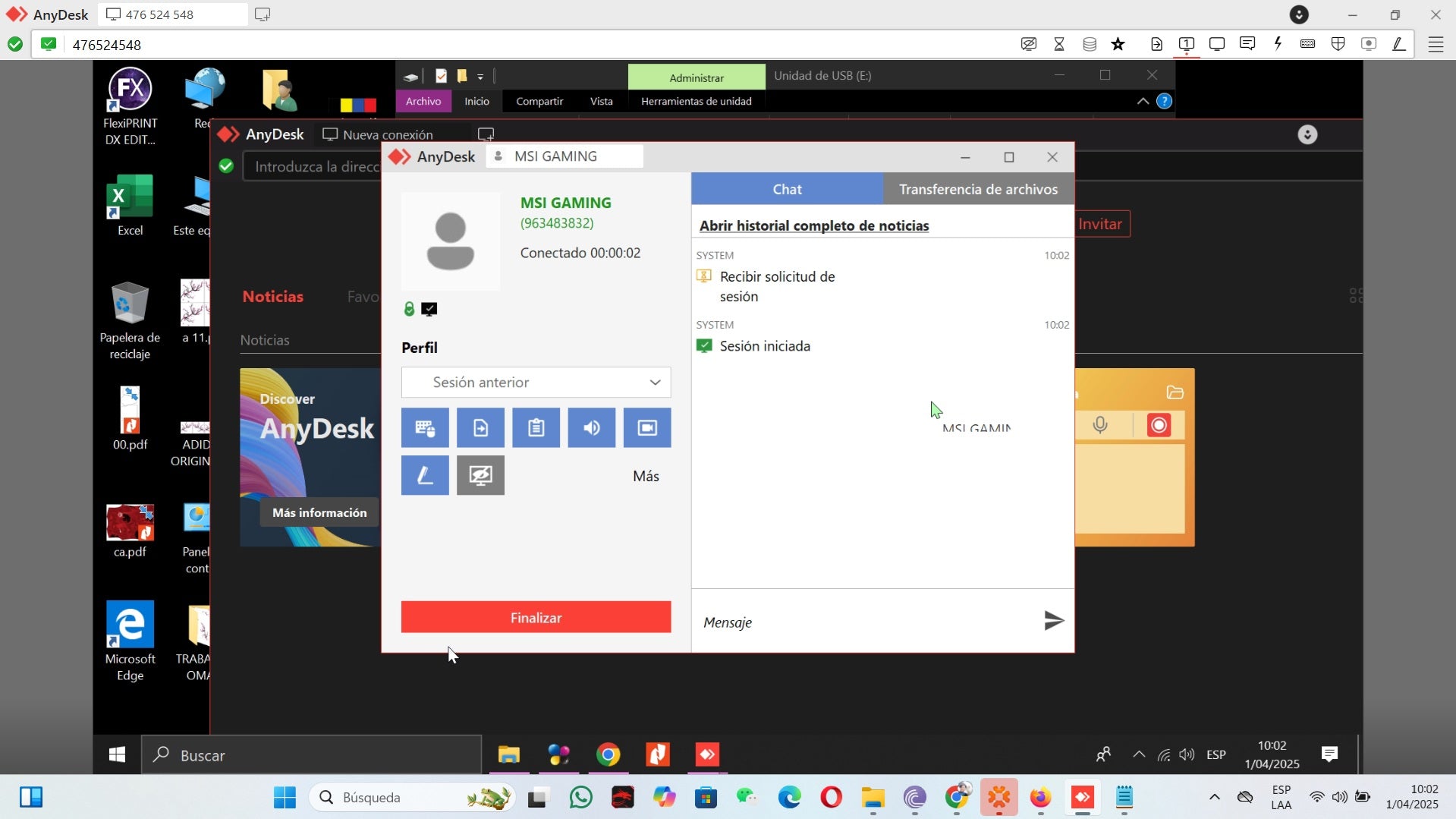Viewport: 1456px width, 819px height.
Task: Click the 476524548 address field
Action: pyautogui.click(x=531, y=45)
